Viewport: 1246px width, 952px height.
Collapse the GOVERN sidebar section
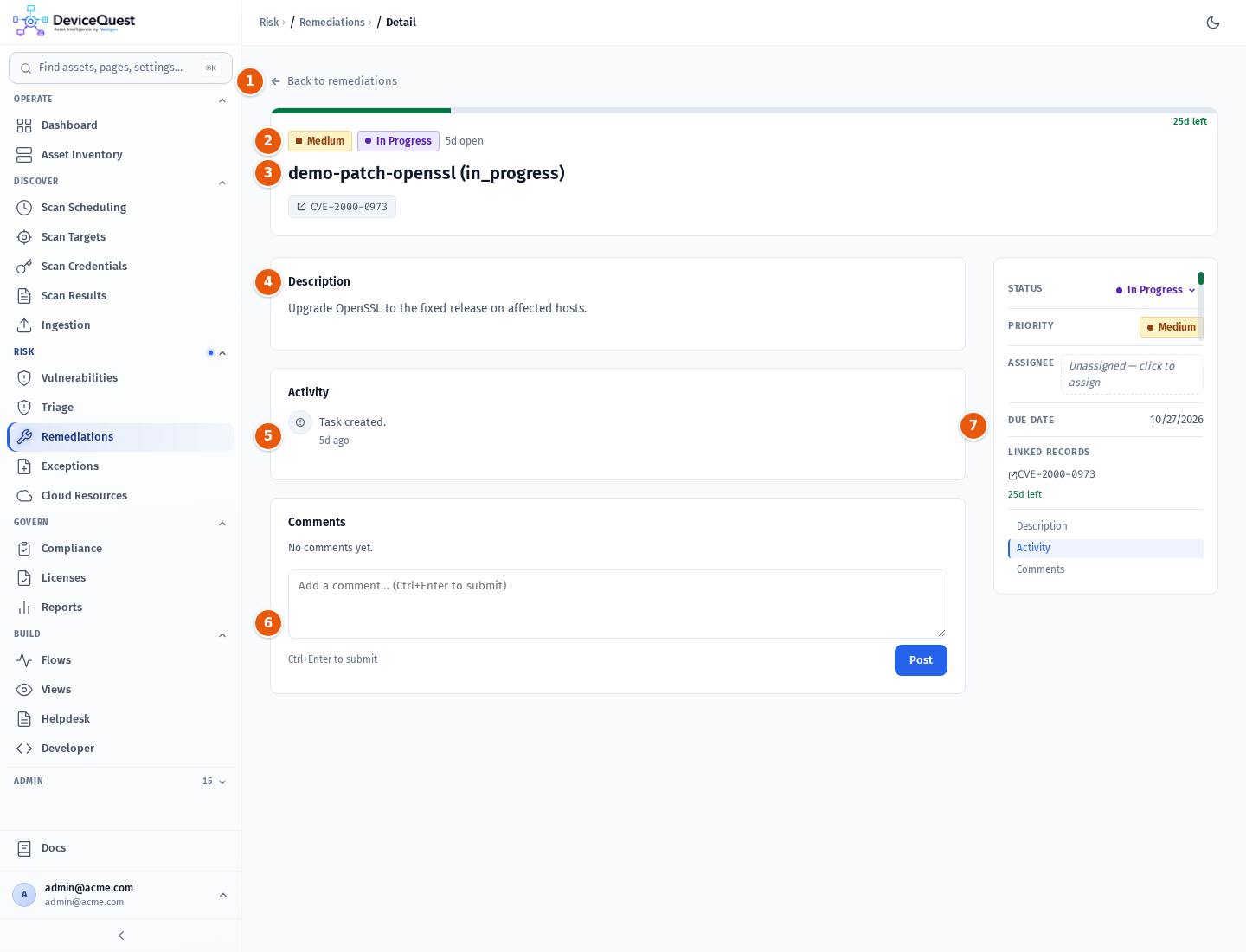[x=222, y=524]
